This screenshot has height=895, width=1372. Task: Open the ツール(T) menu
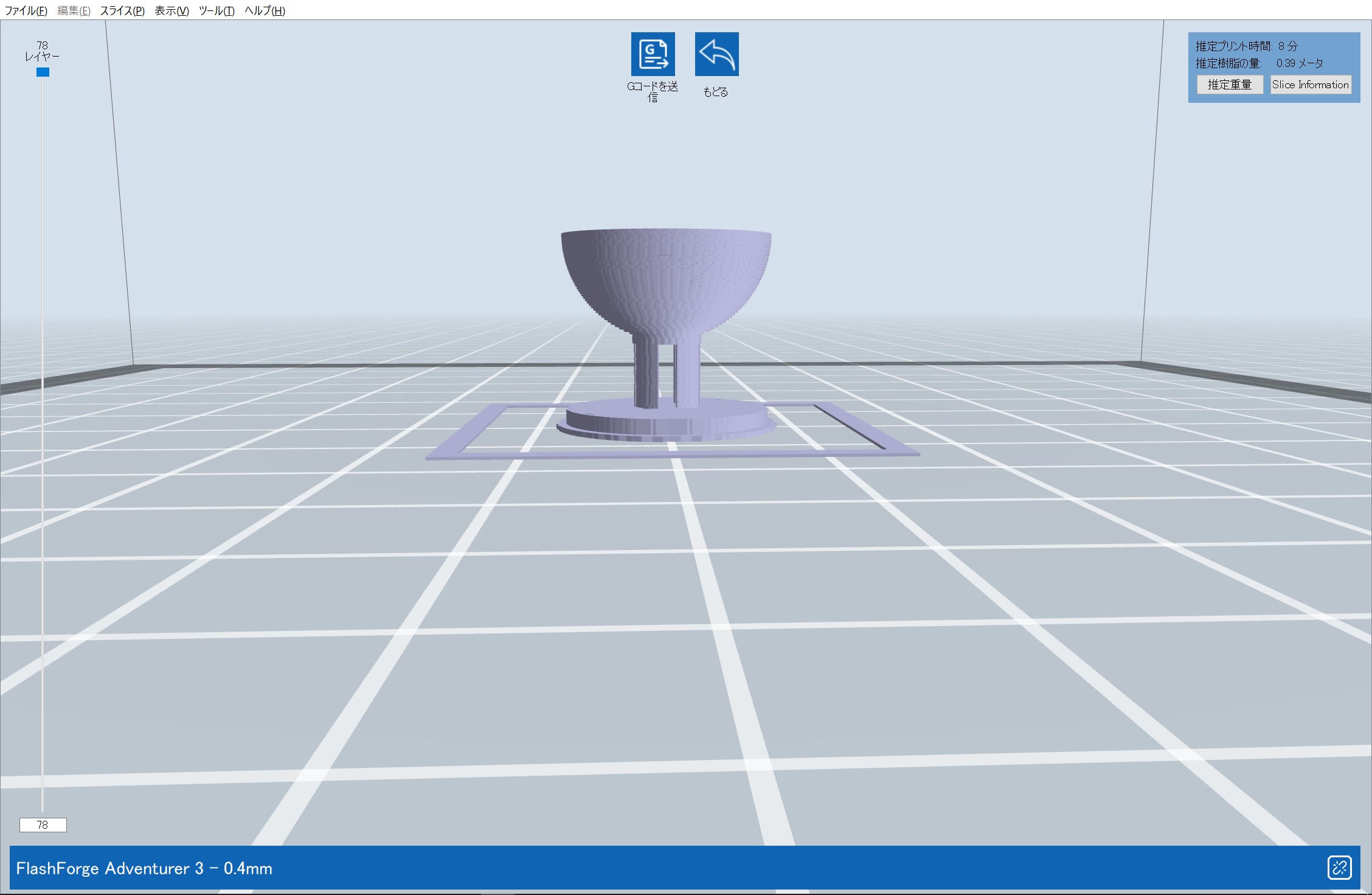pos(217,10)
